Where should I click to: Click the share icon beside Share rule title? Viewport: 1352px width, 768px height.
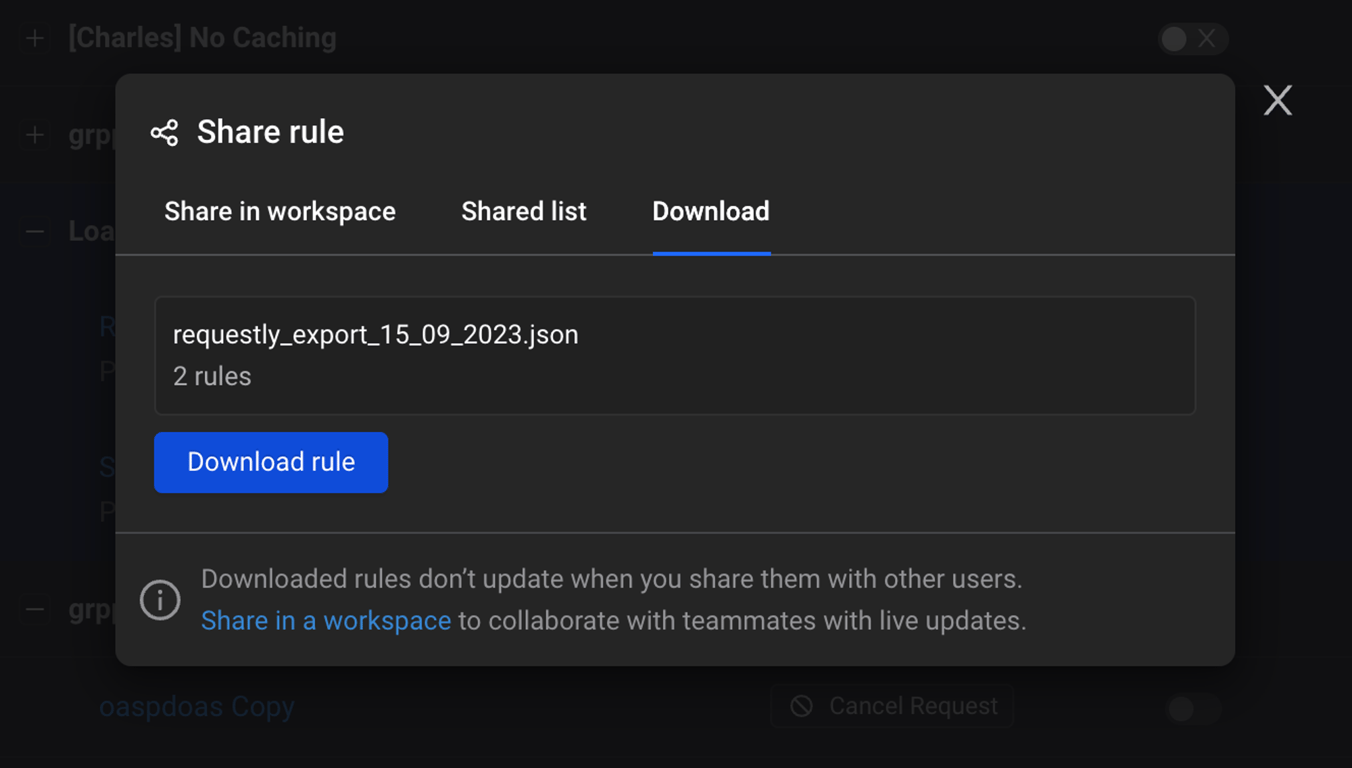click(164, 132)
